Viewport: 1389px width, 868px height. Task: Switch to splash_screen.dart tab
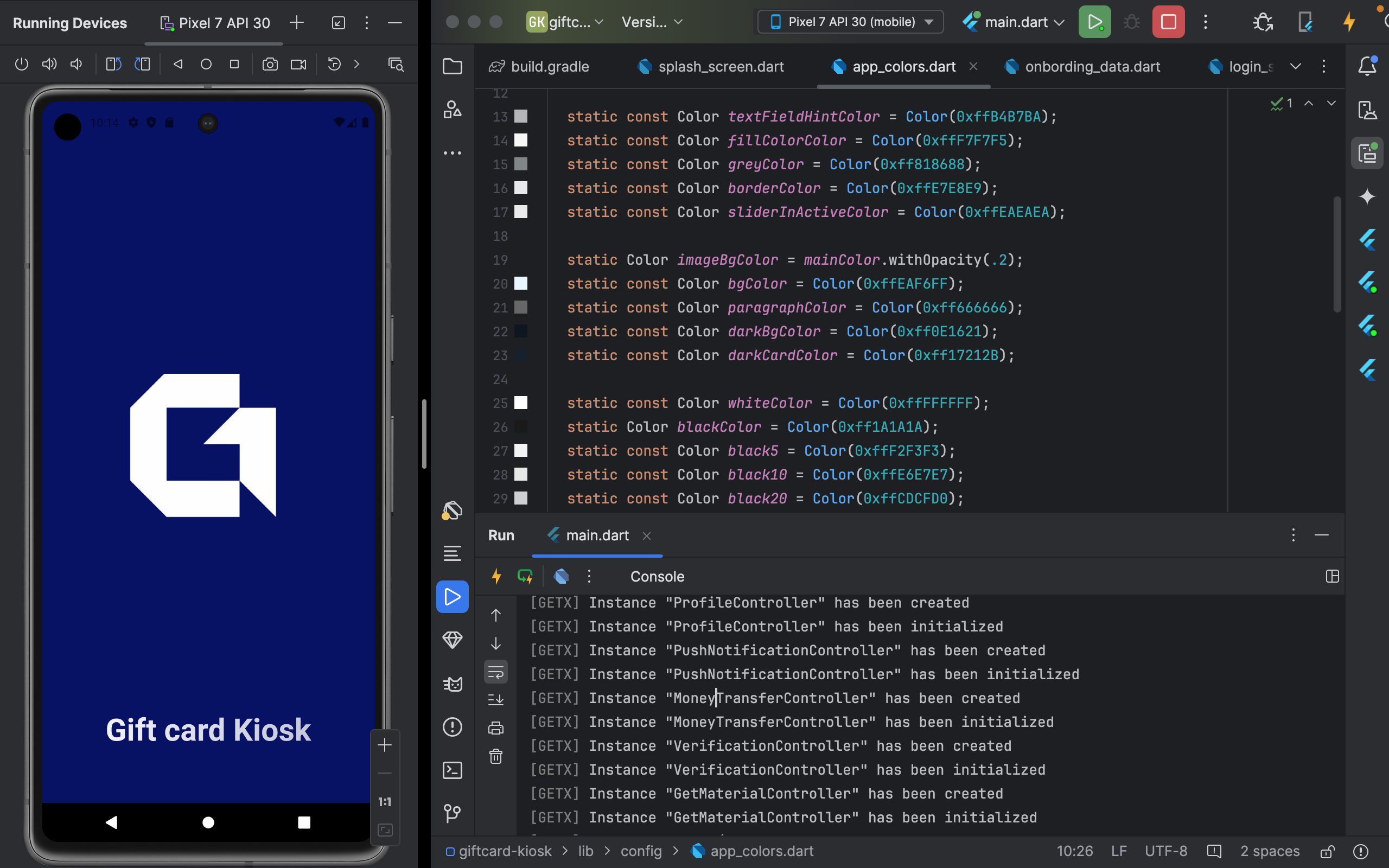[x=711, y=67]
